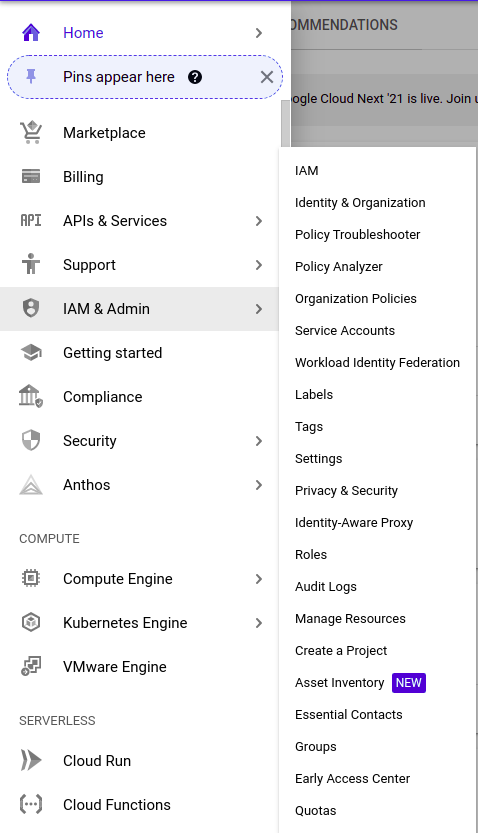The width and height of the screenshot is (478, 833).
Task: Expand the Compute Engine submenu chevron
Action: [x=259, y=579]
